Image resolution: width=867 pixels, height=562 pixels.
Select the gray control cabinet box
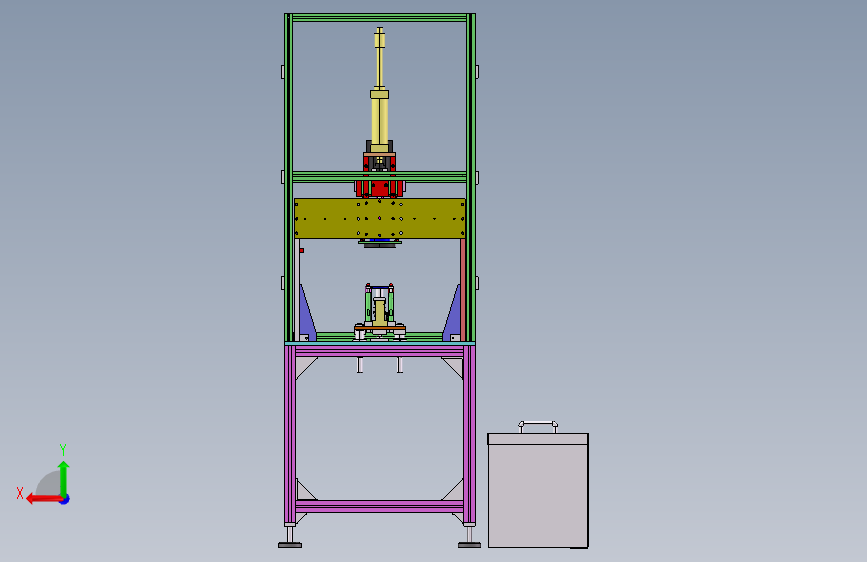coord(537,491)
